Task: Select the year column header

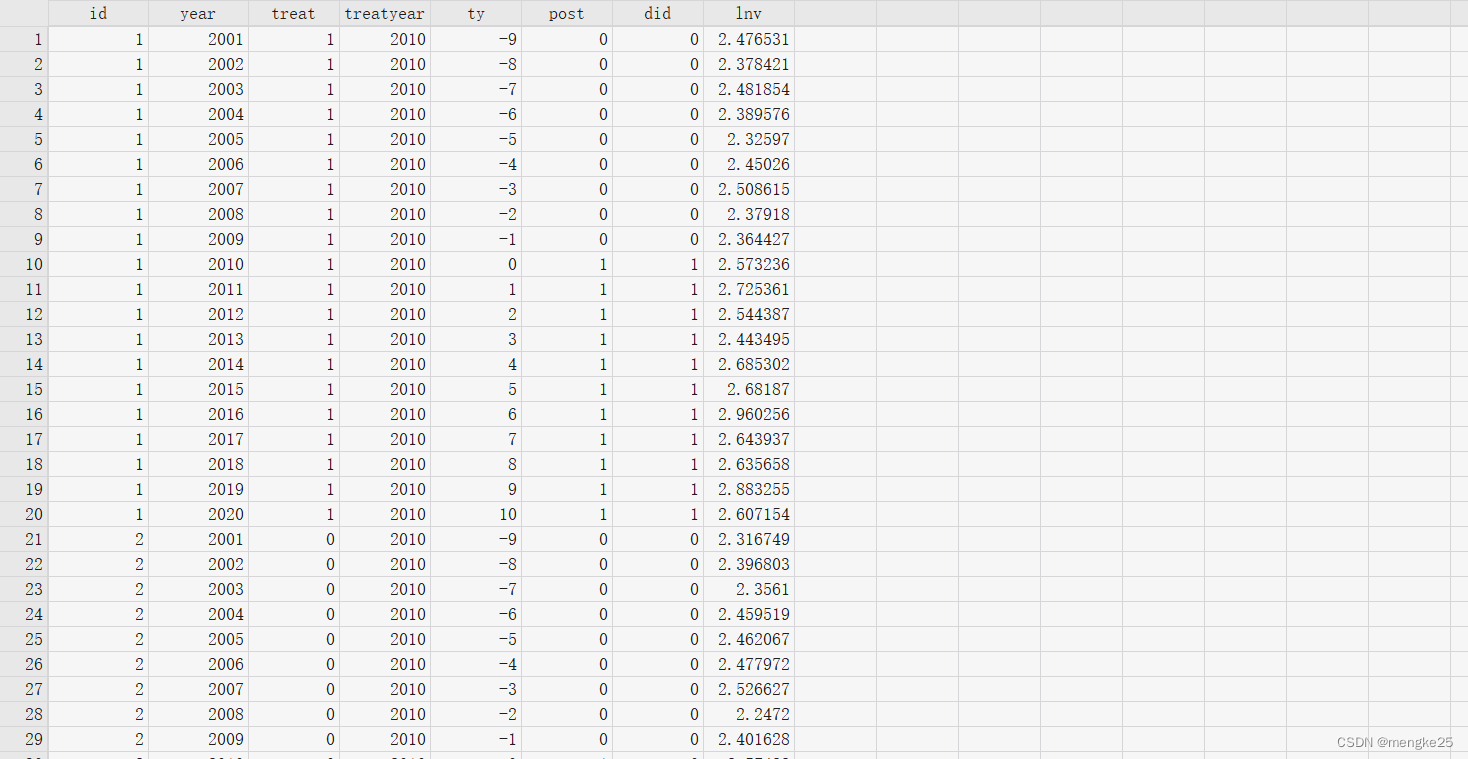Action: pos(198,14)
